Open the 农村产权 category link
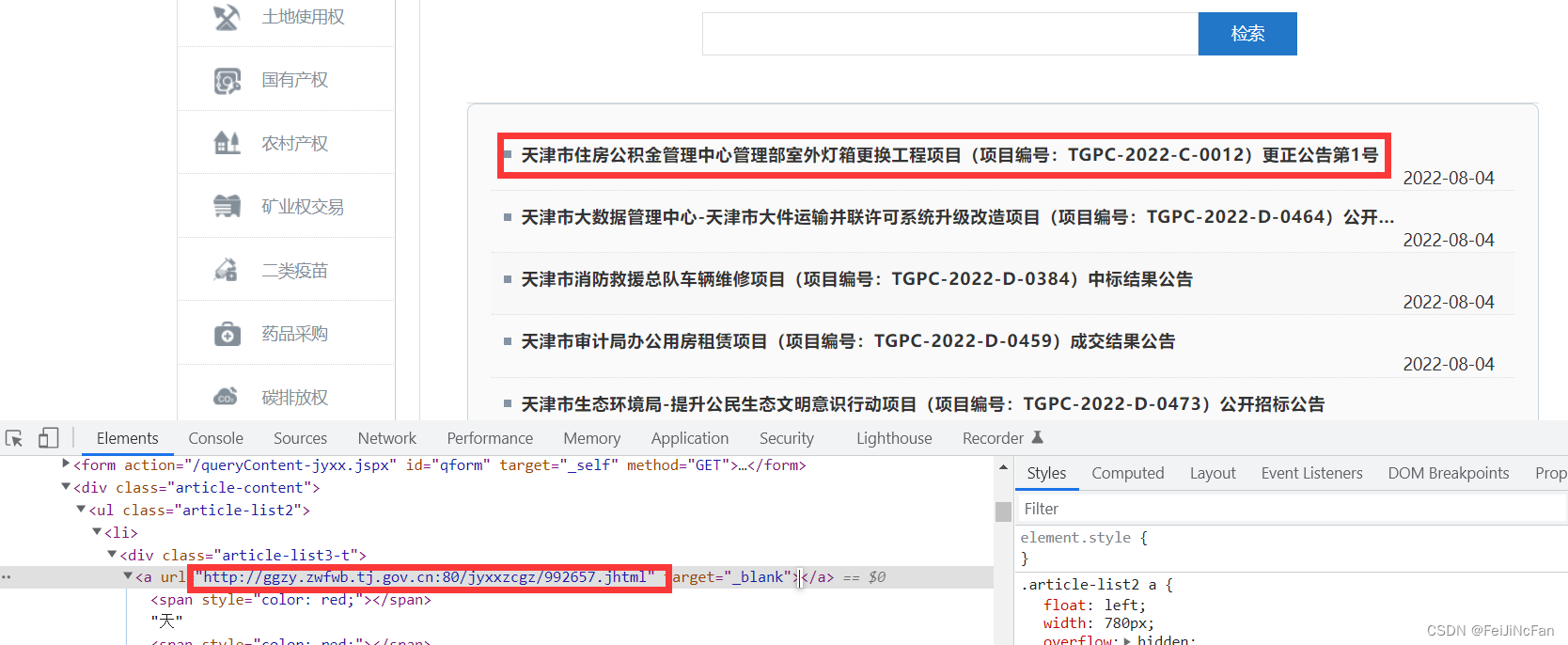The width and height of the screenshot is (1568, 645). click(294, 143)
